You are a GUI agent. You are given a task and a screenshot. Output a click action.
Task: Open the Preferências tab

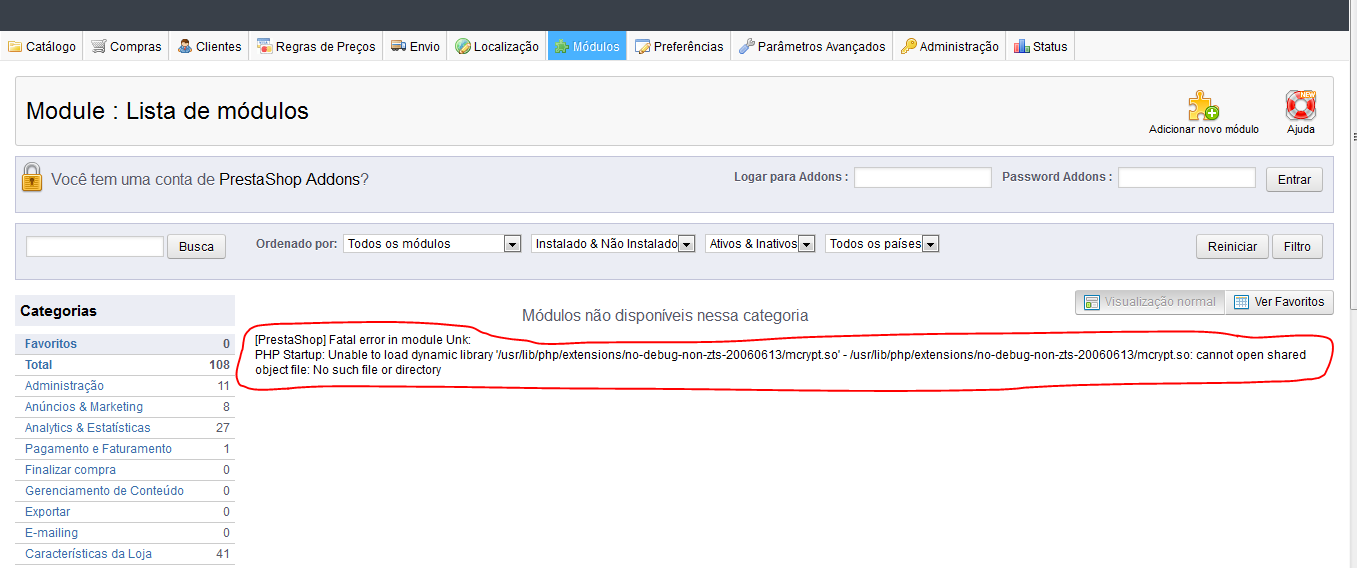point(679,46)
